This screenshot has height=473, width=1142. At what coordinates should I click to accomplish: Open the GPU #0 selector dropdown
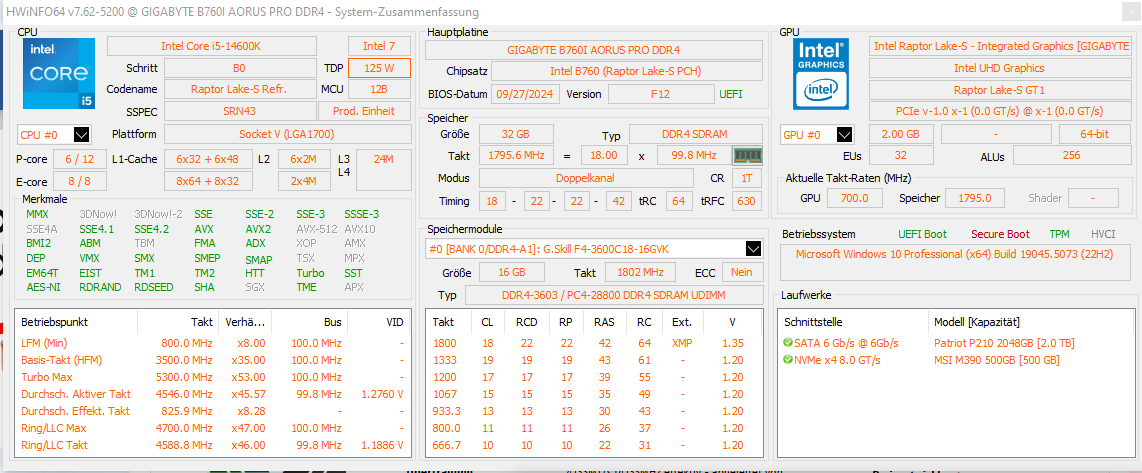click(845, 135)
